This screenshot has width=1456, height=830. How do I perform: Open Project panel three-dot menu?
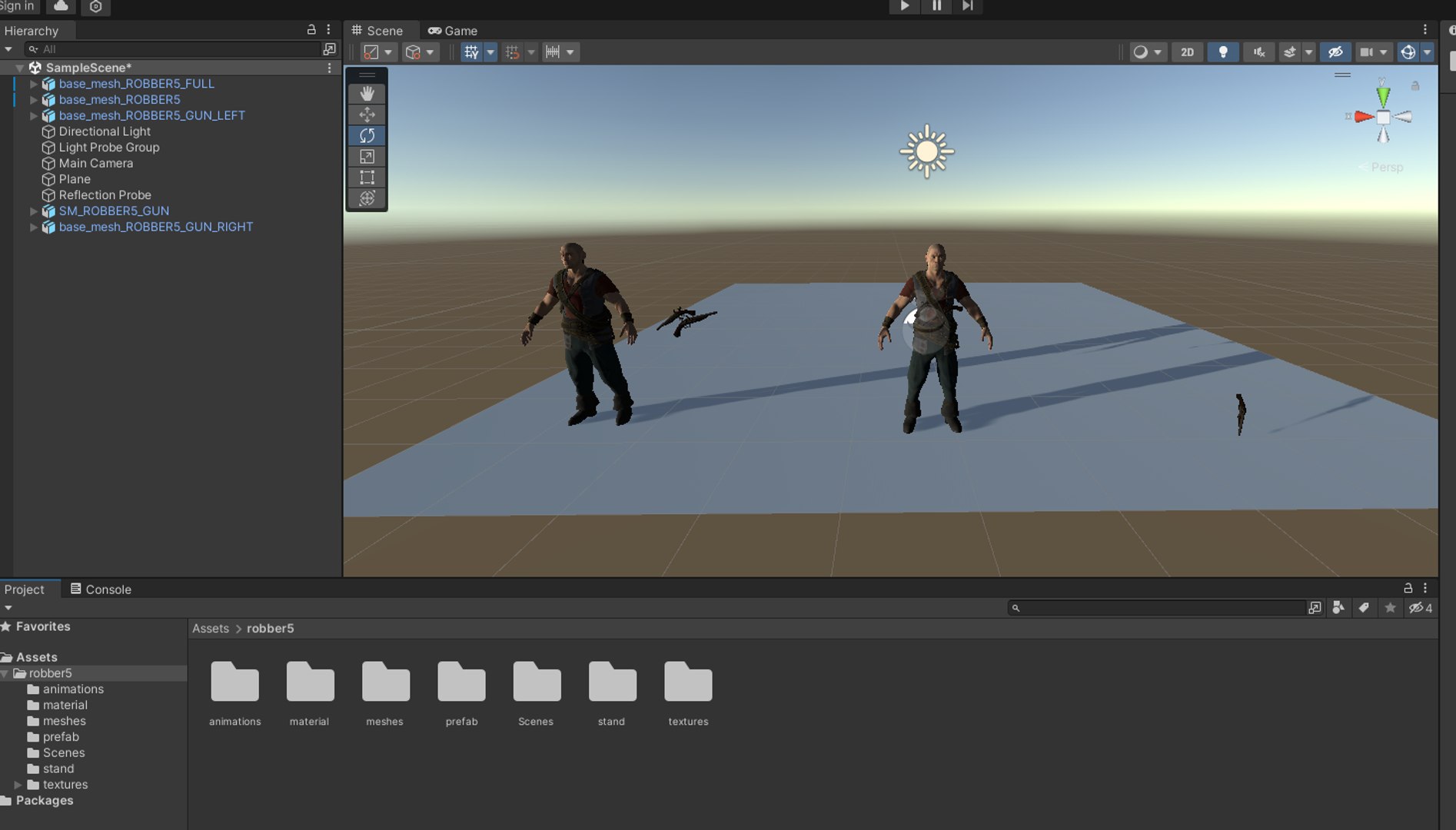1424,588
